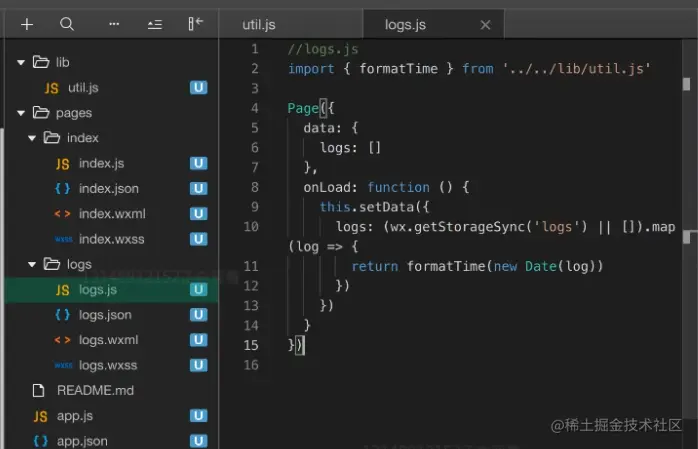This screenshot has height=449, width=698.
Task: Click 'wx.getStorageSync' on line 10
Action: (x=458, y=227)
